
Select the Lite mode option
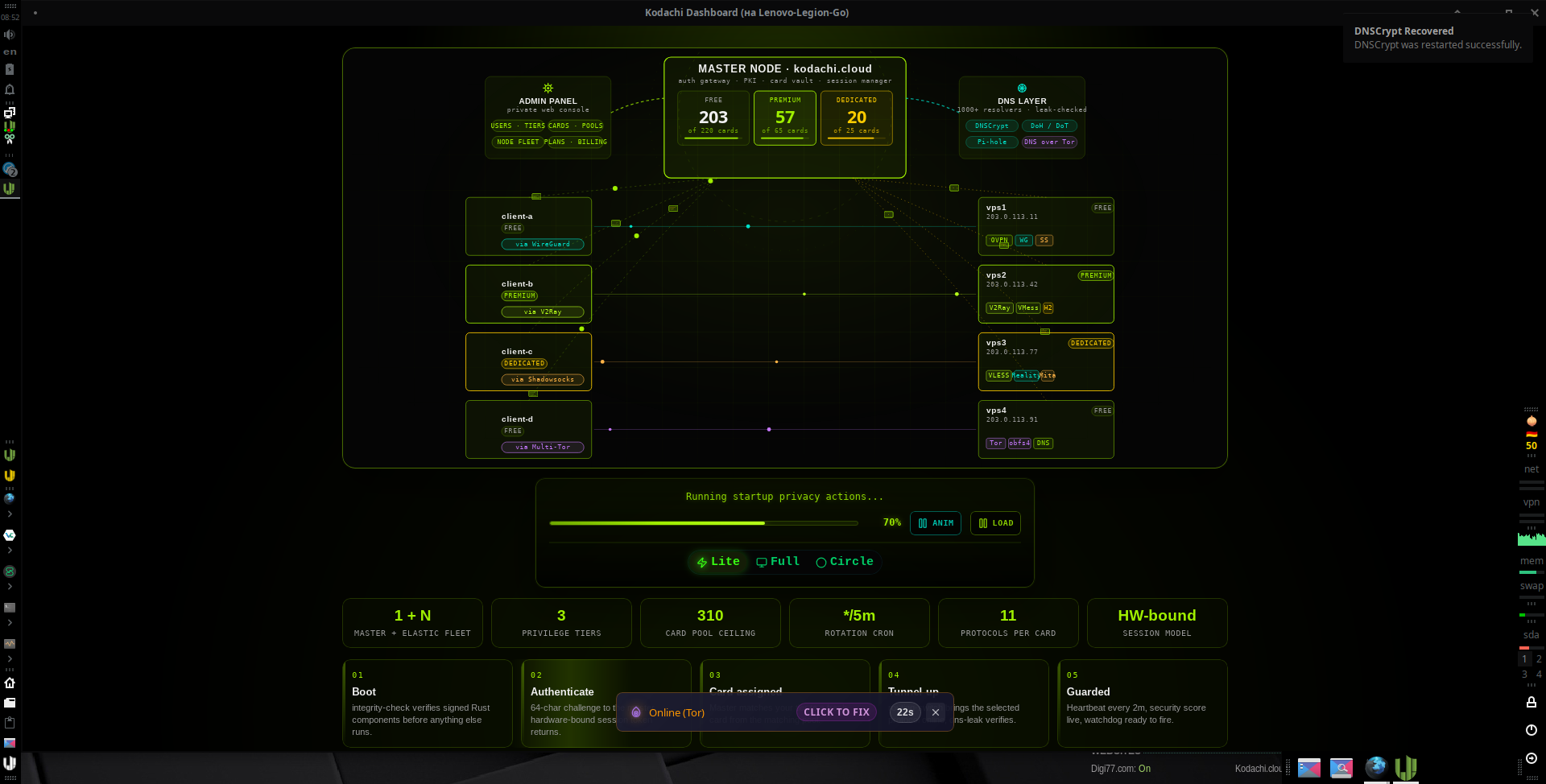click(718, 562)
